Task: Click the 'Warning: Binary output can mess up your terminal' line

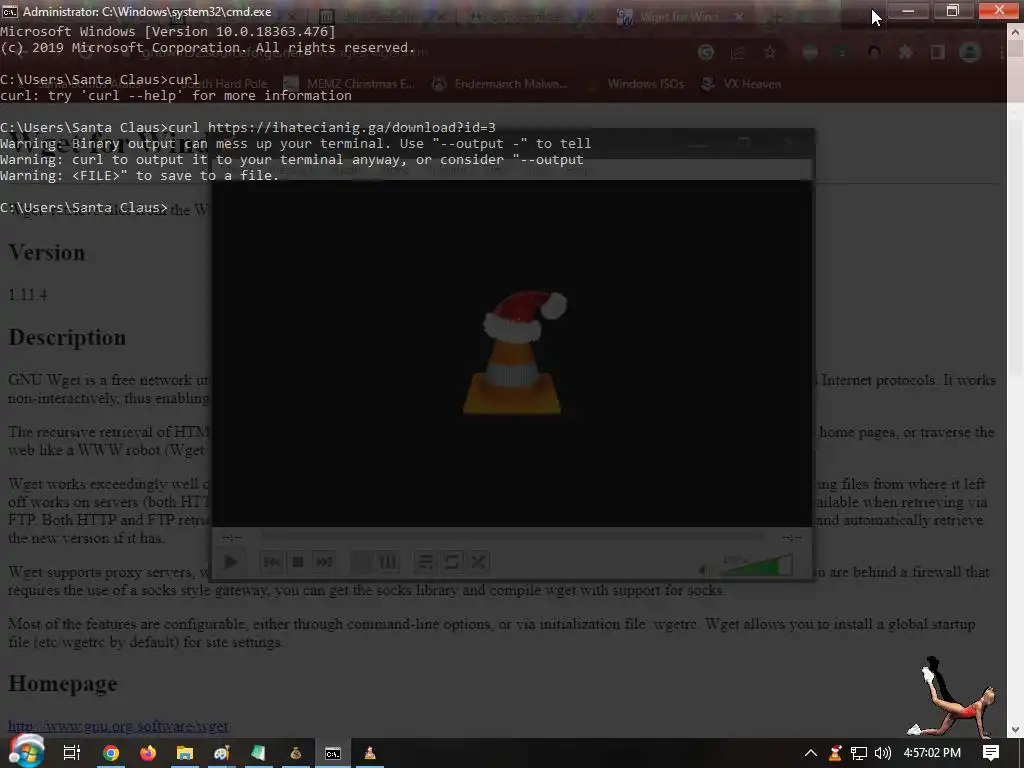Action: 295,144
